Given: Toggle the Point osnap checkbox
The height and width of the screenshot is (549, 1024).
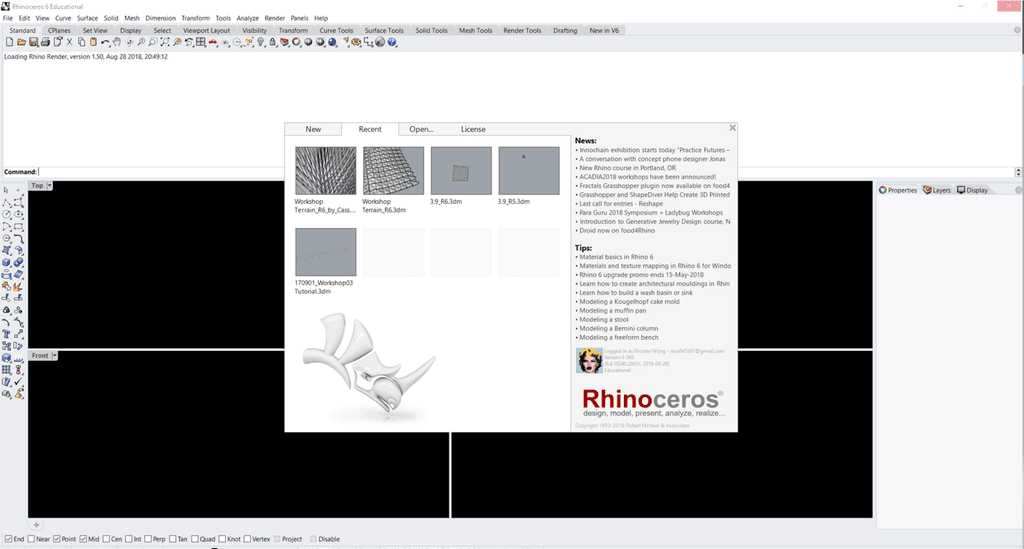Looking at the screenshot, I should pos(57,539).
